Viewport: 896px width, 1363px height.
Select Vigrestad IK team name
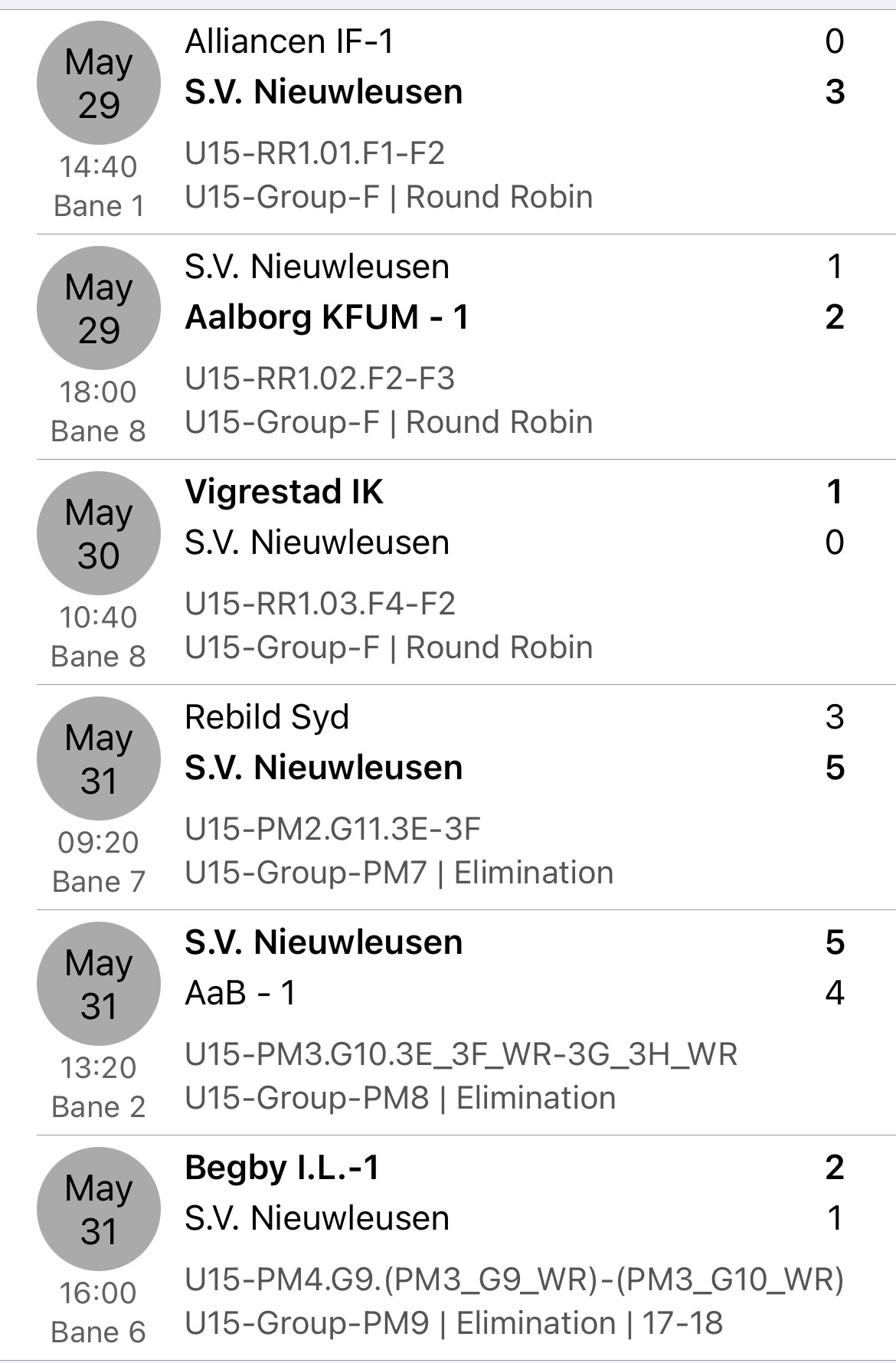point(284,492)
